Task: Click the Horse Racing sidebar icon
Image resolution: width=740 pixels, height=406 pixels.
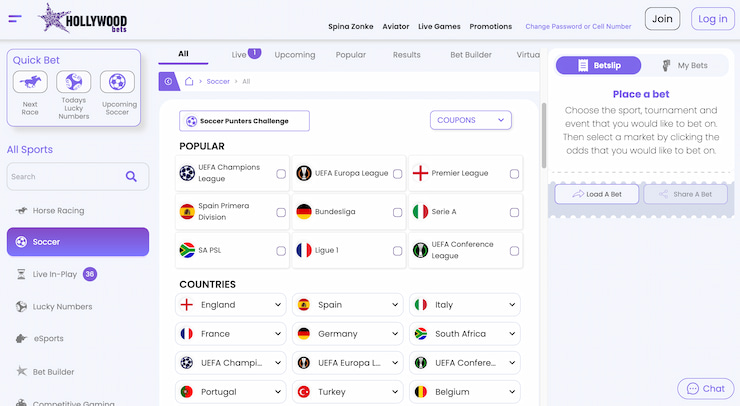Action: pos(21,211)
